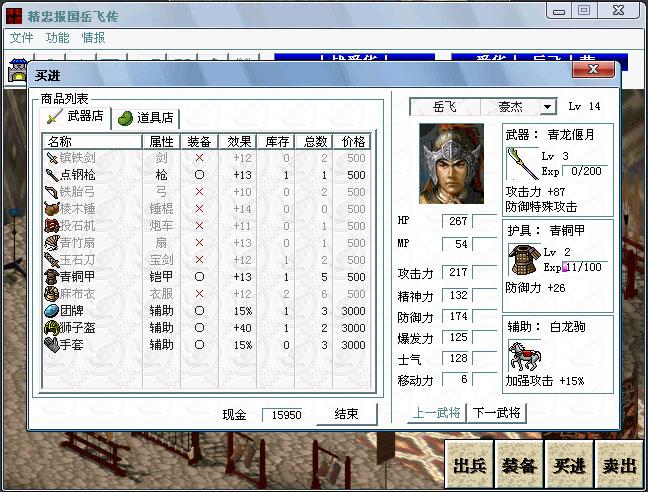Go to 下一武将
This screenshot has height=492, width=648.
(x=496, y=413)
